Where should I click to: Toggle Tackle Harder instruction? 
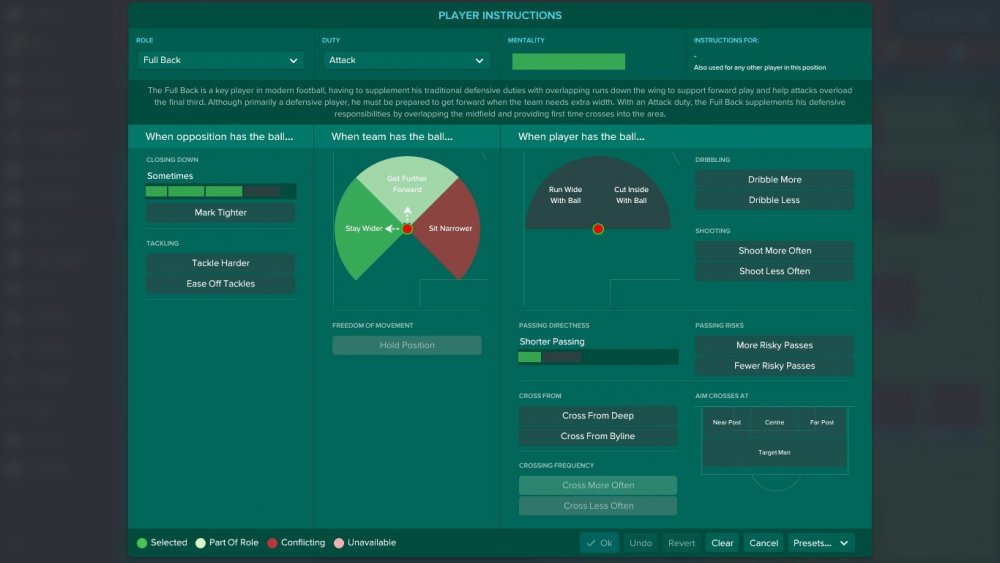coord(221,263)
